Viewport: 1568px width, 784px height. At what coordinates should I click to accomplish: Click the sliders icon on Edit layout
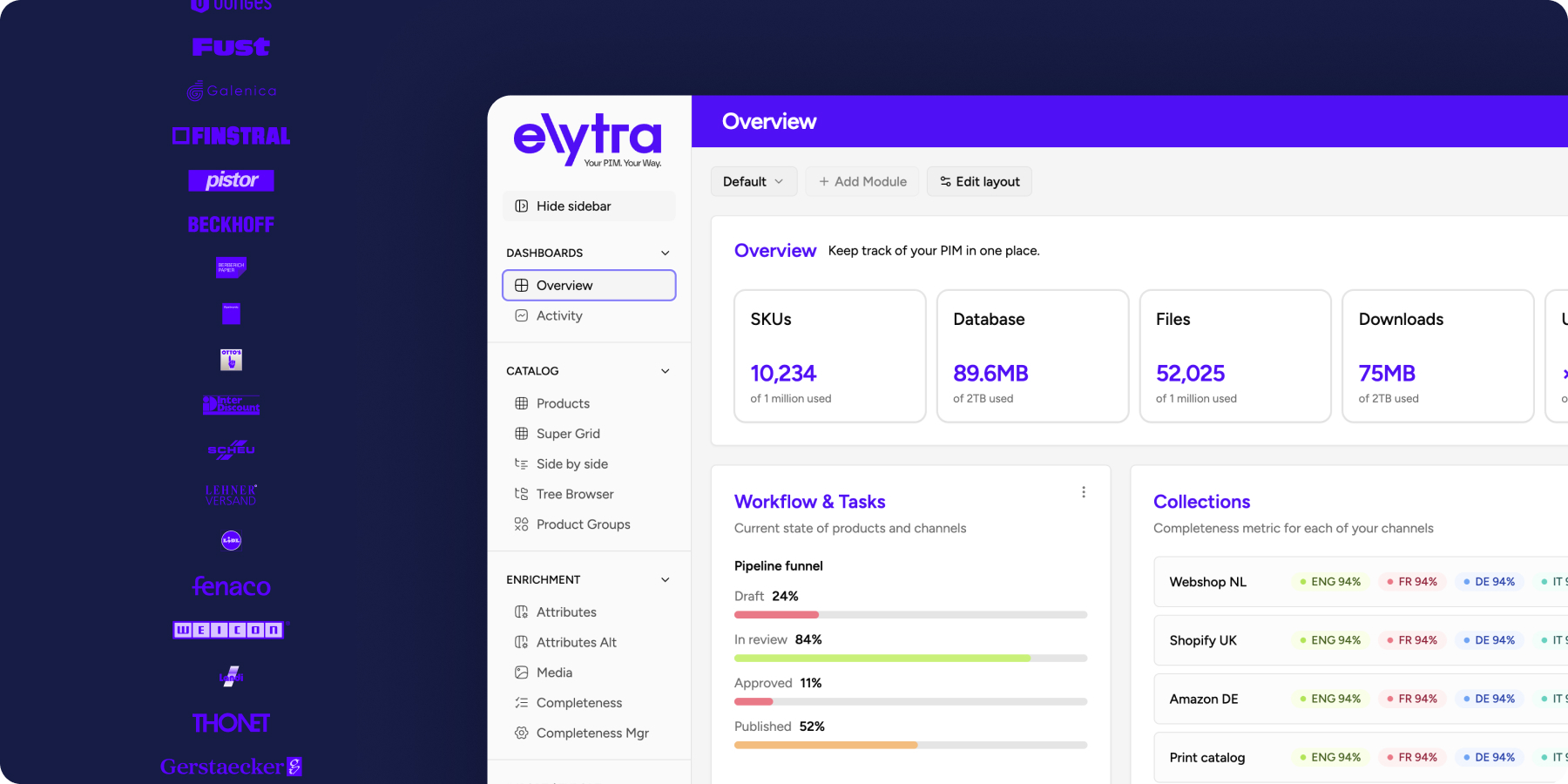pos(945,181)
